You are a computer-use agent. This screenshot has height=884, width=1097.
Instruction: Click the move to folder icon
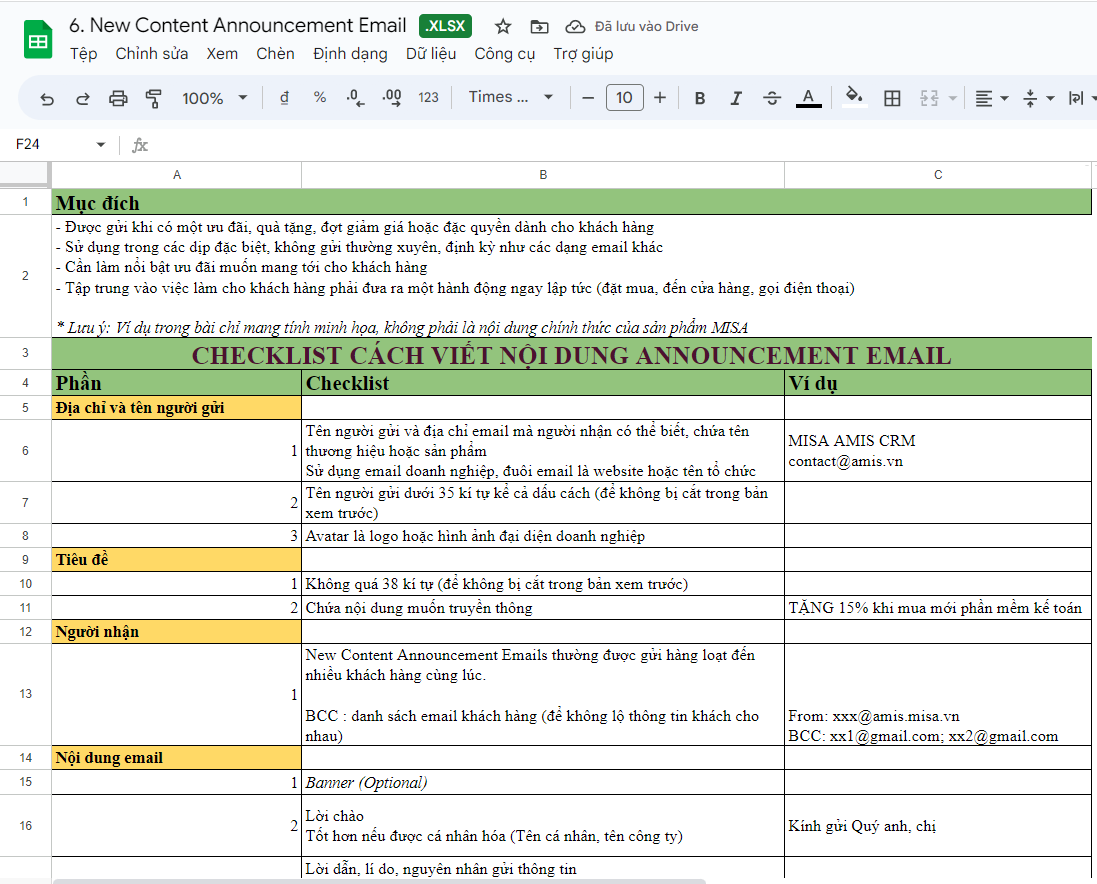pos(539,27)
